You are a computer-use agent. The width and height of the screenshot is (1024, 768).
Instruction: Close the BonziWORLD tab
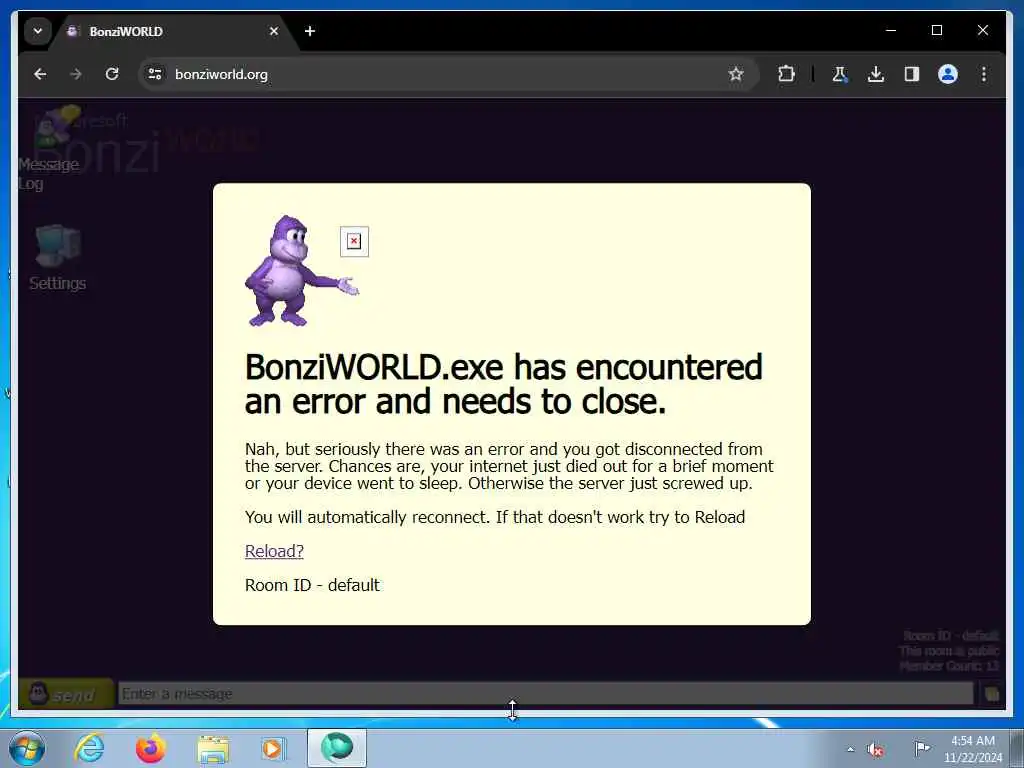pyautogui.click(x=274, y=31)
